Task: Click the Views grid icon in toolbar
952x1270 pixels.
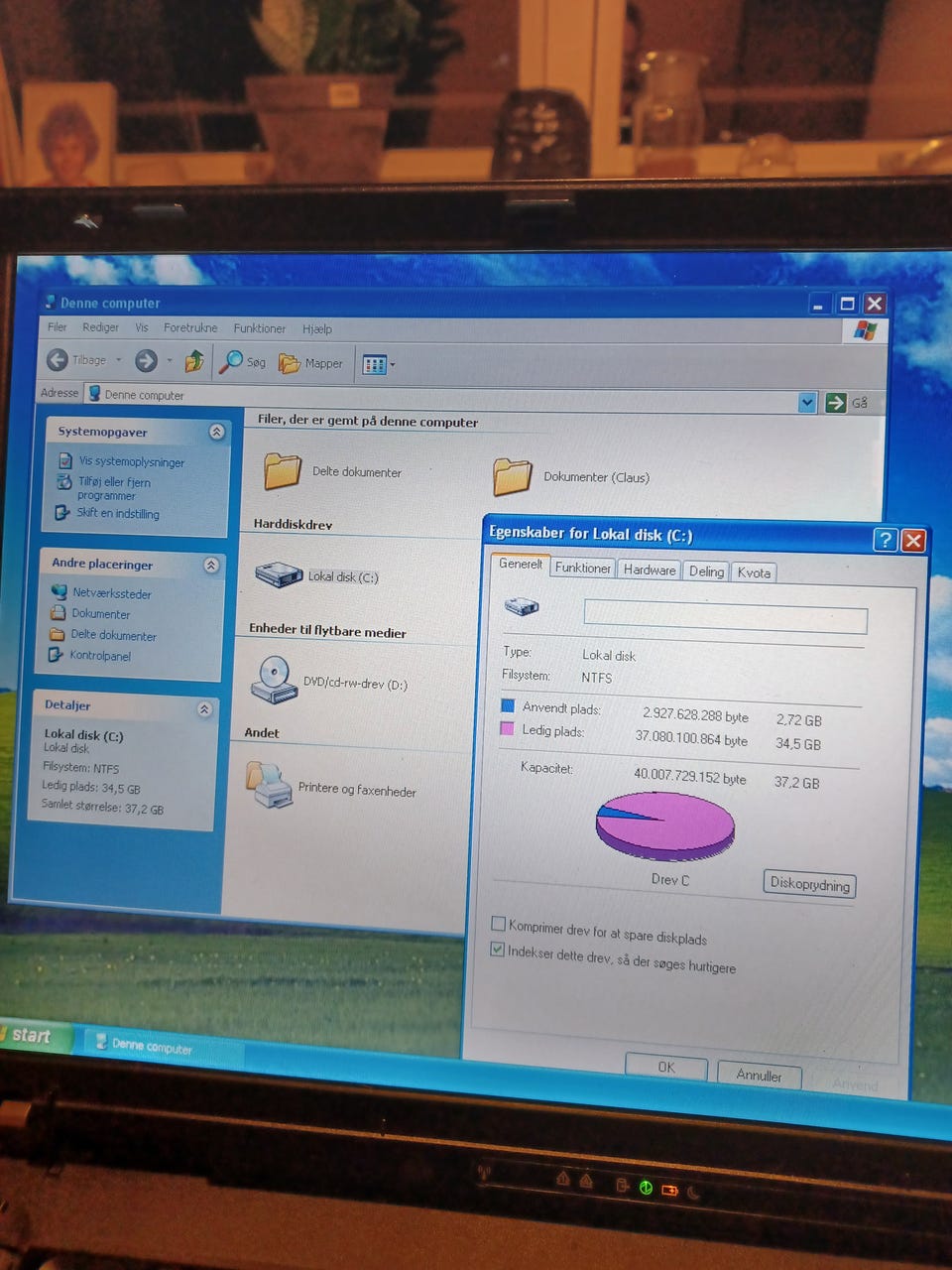Action: (374, 365)
